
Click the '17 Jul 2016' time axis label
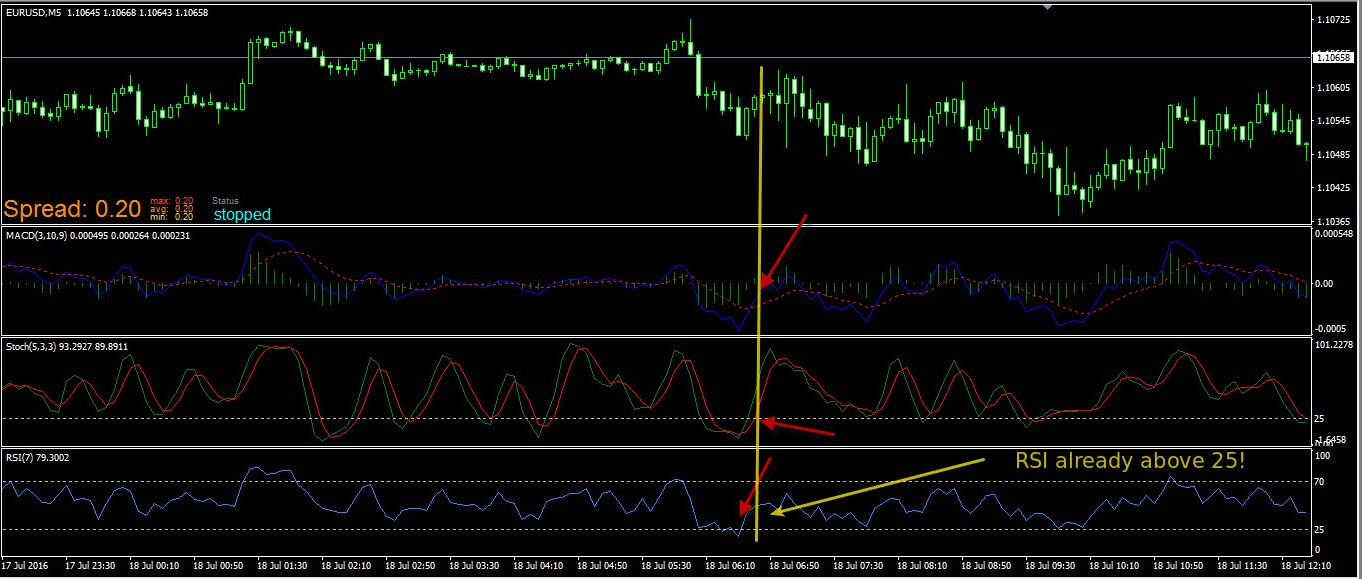[25, 565]
